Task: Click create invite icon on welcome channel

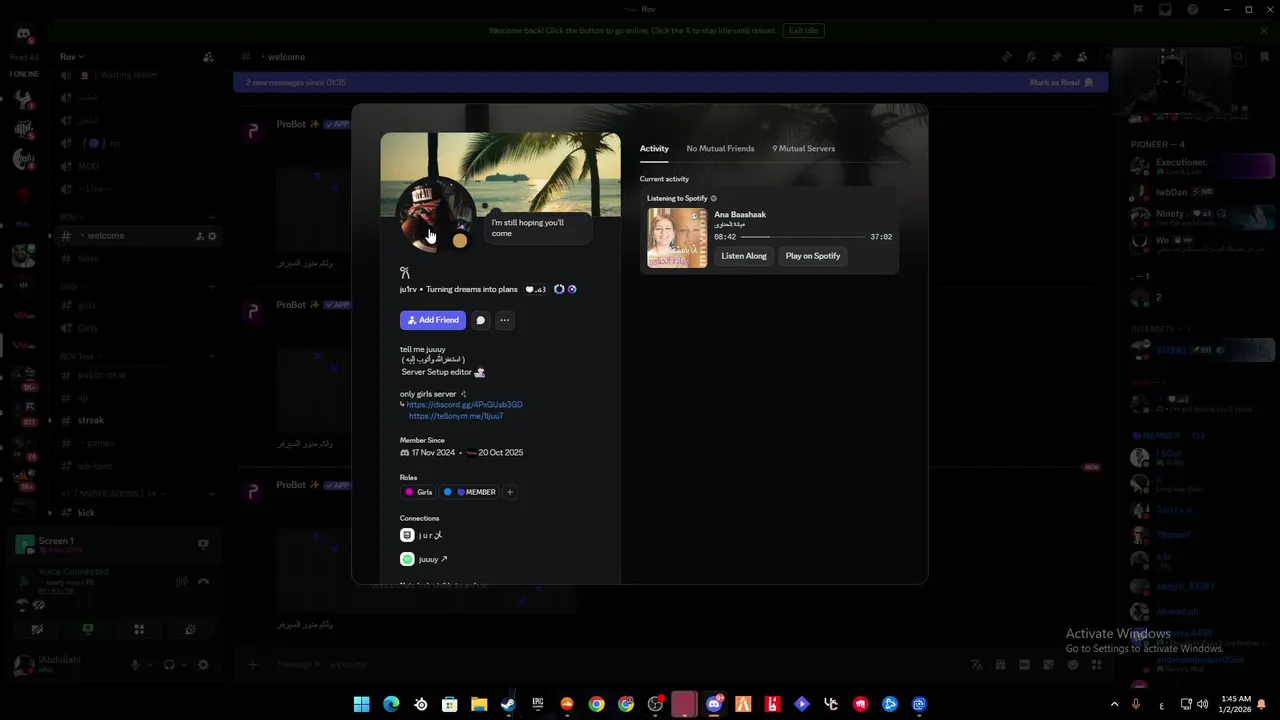Action: 199,236
